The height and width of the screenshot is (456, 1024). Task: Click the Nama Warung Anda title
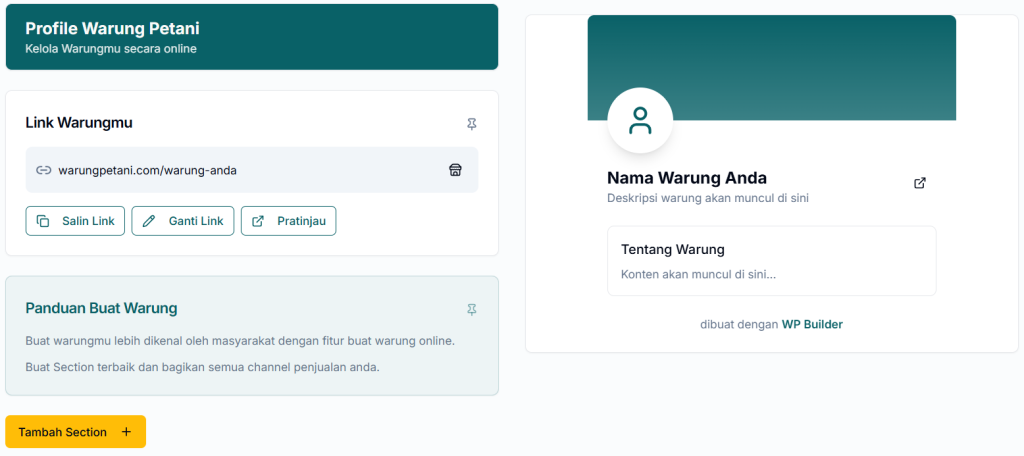(687, 178)
